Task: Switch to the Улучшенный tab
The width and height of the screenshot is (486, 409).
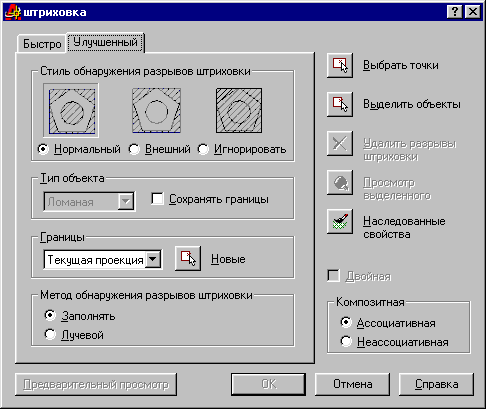Action: (x=105, y=42)
